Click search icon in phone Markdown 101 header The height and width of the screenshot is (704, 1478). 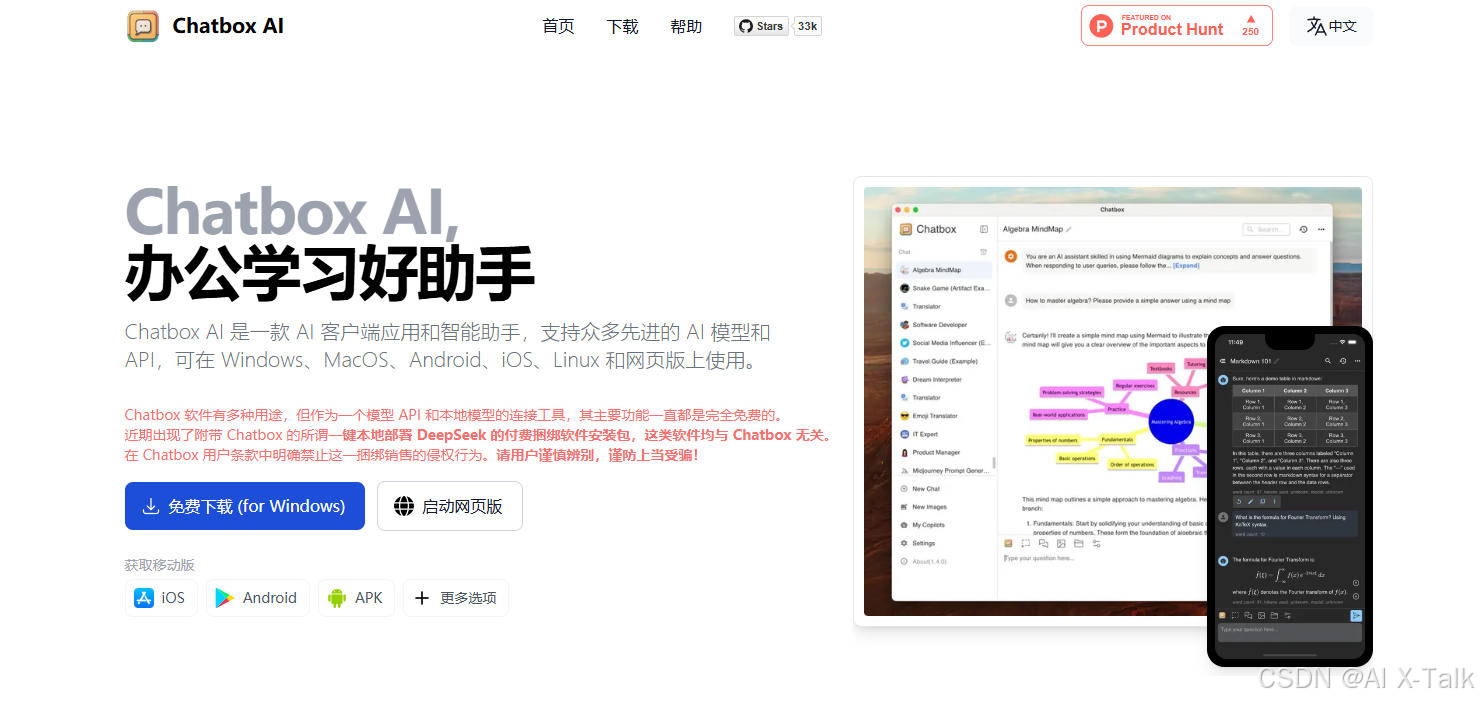pos(1328,360)
